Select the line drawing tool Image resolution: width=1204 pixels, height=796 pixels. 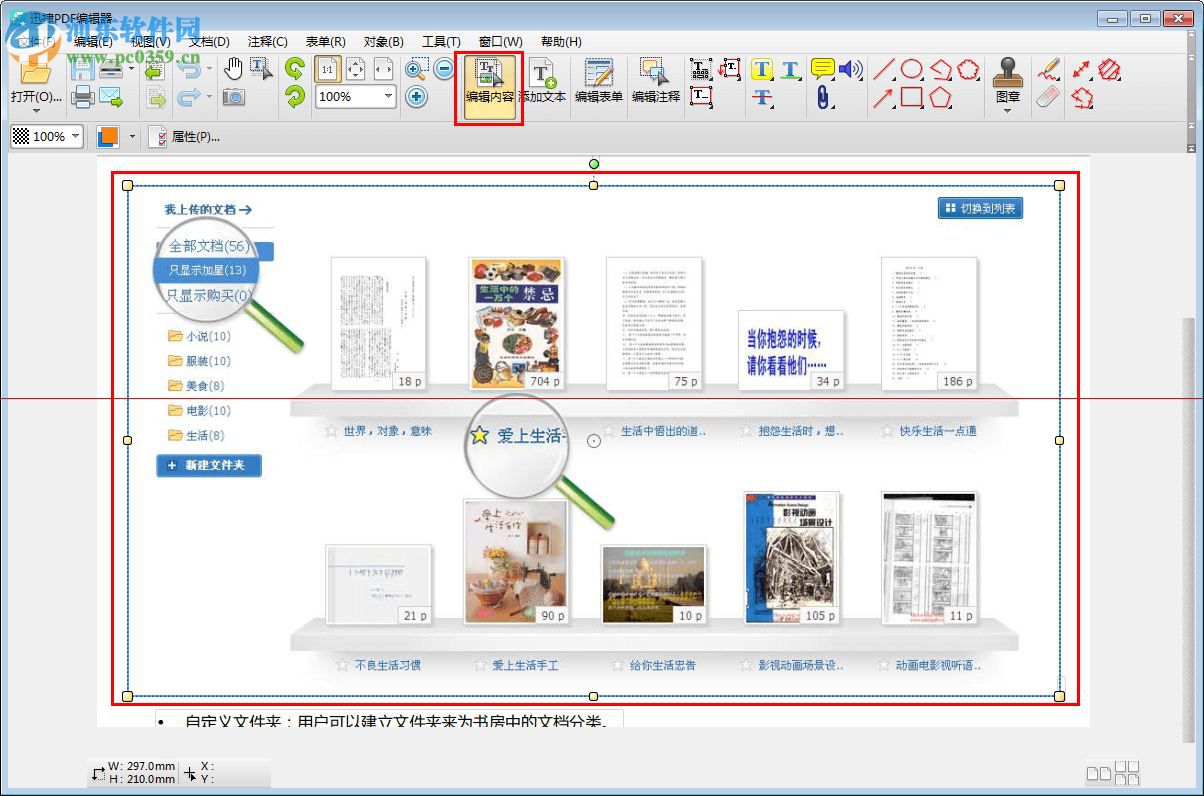883,69
